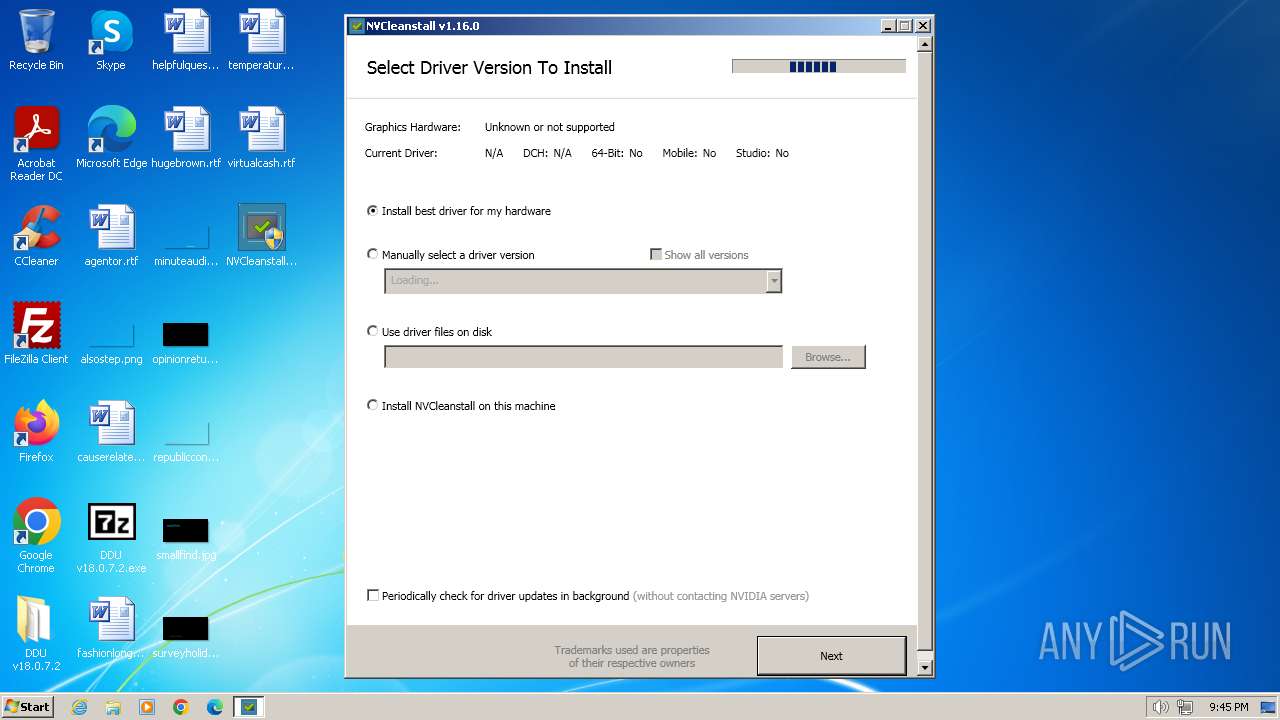Click the Browse button for driver files
The width and height of the screenshot is (1280, 720).
[x=828, y=357]
